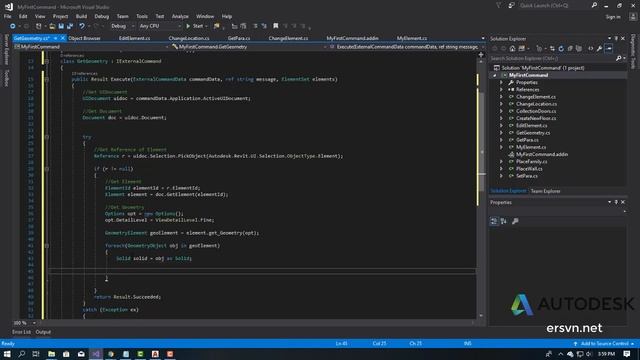Click Solution Explorer search magnifier icon
Viewport: 640px width, 360px height.
(x=619, y=58)
